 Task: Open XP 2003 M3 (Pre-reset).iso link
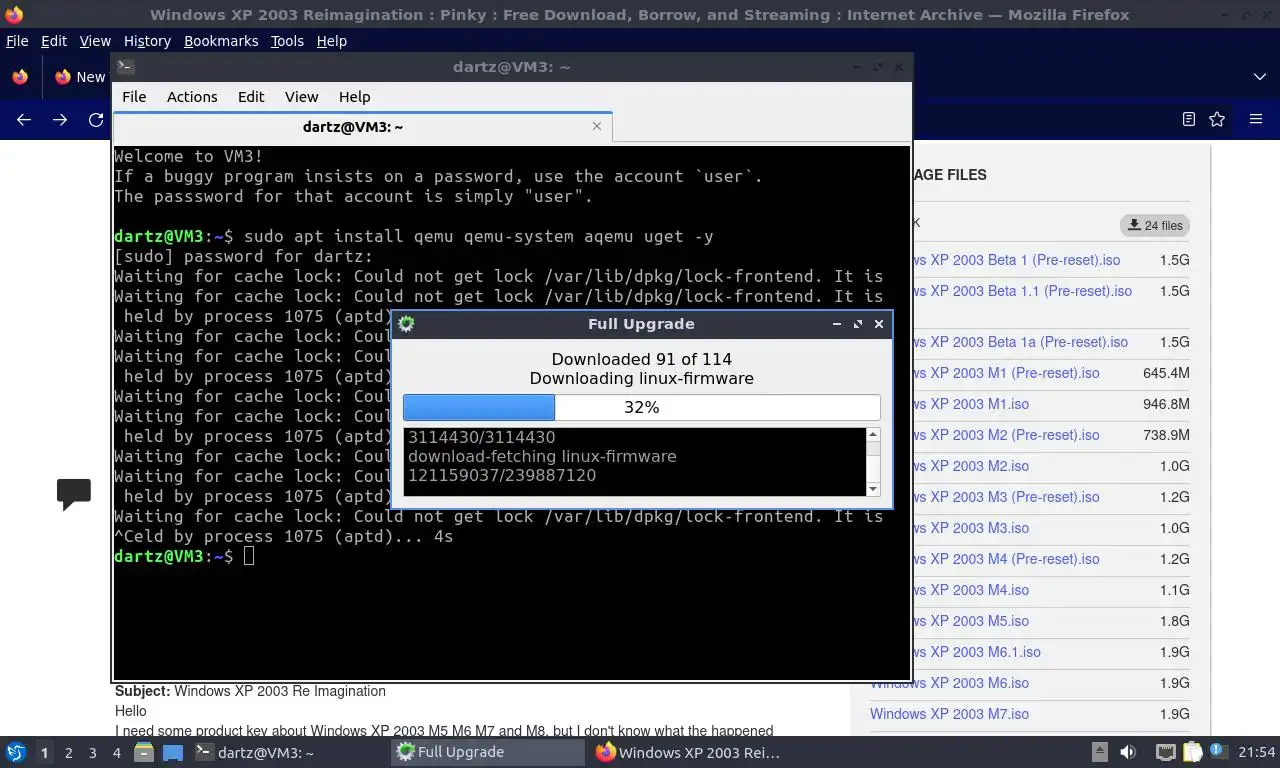pyautogui.click(x=1005, y=497)
